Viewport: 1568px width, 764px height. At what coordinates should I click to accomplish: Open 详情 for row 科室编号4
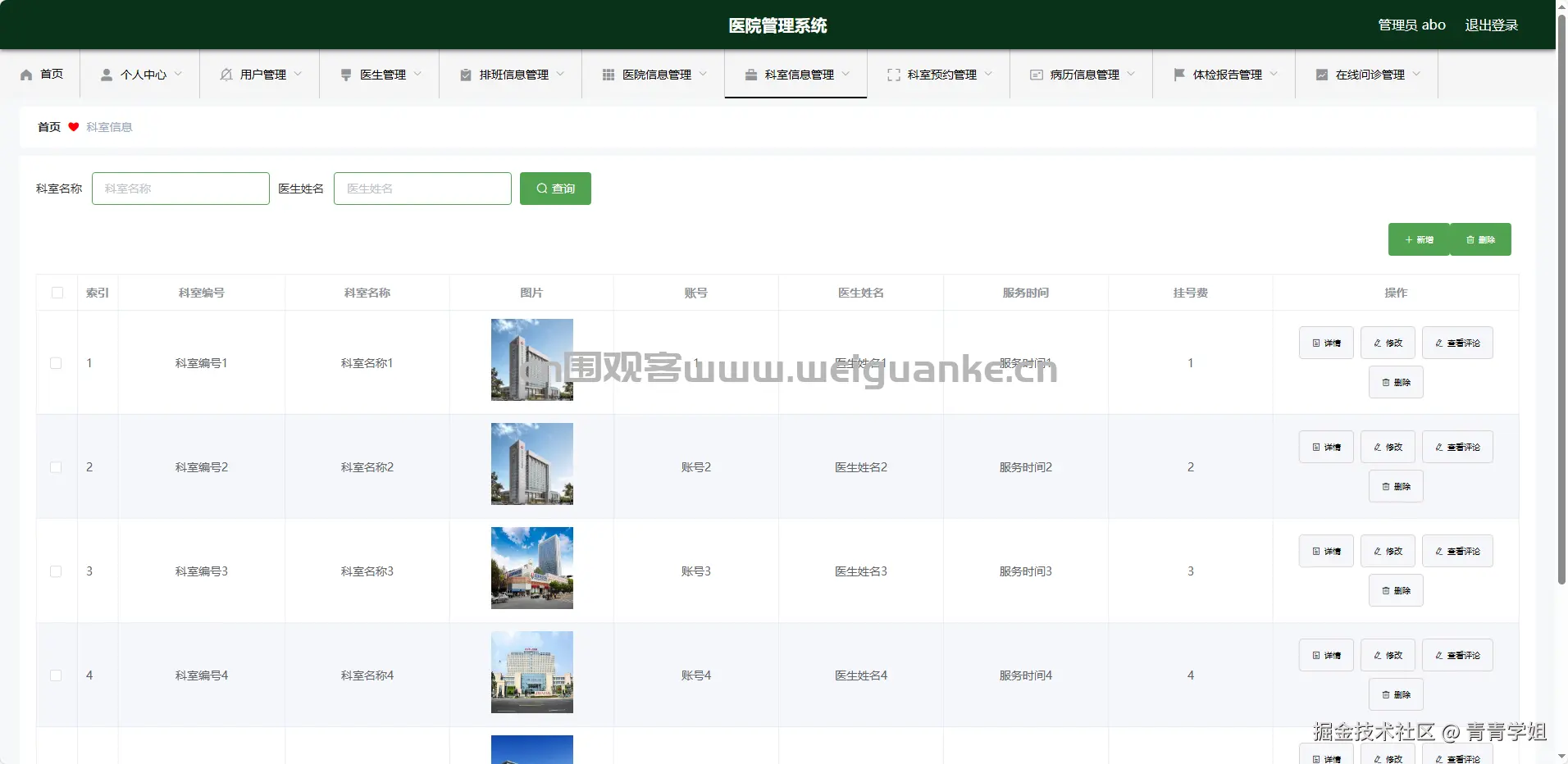coord(1326,655)
